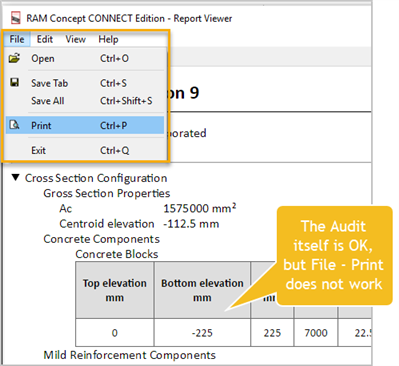Click the Ac label
Screen dimensions: 399x366
tap(65, 209)
